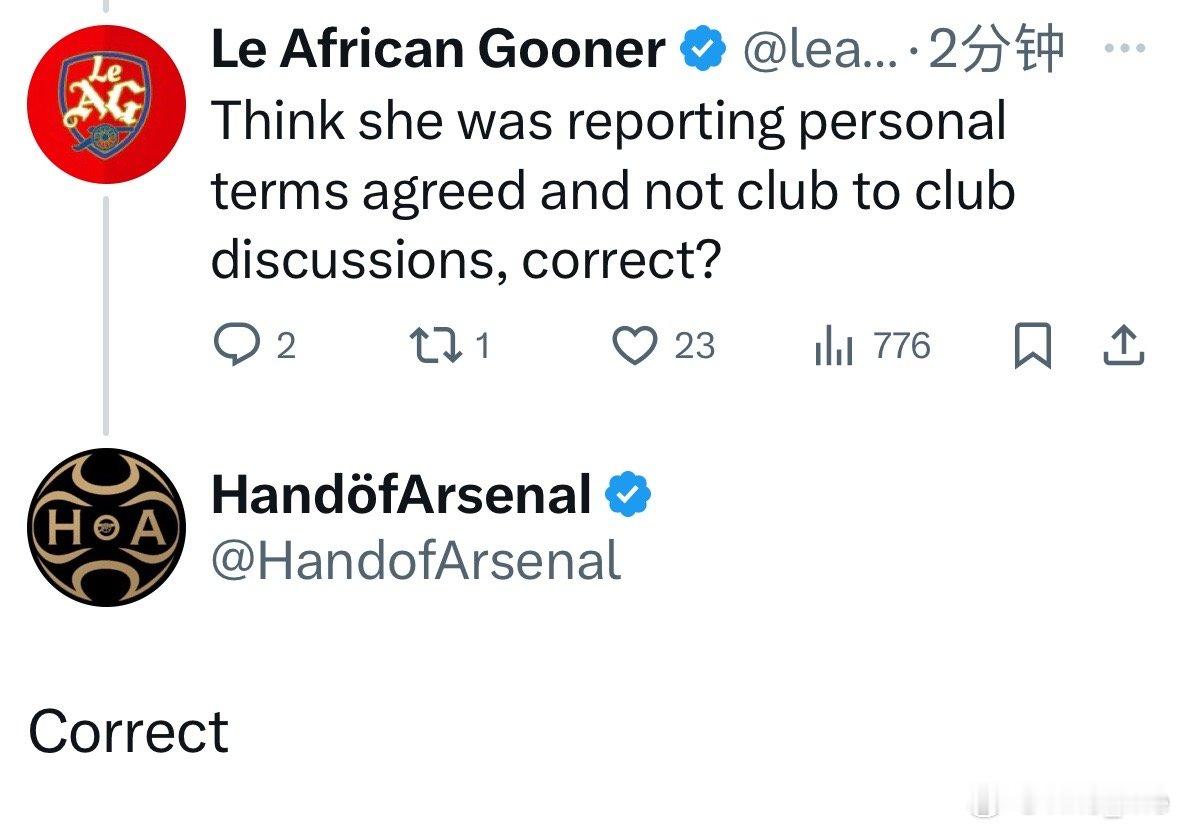Click the 23 likes count
This screenshot has width=1179, height=830.
click(694, 346)
